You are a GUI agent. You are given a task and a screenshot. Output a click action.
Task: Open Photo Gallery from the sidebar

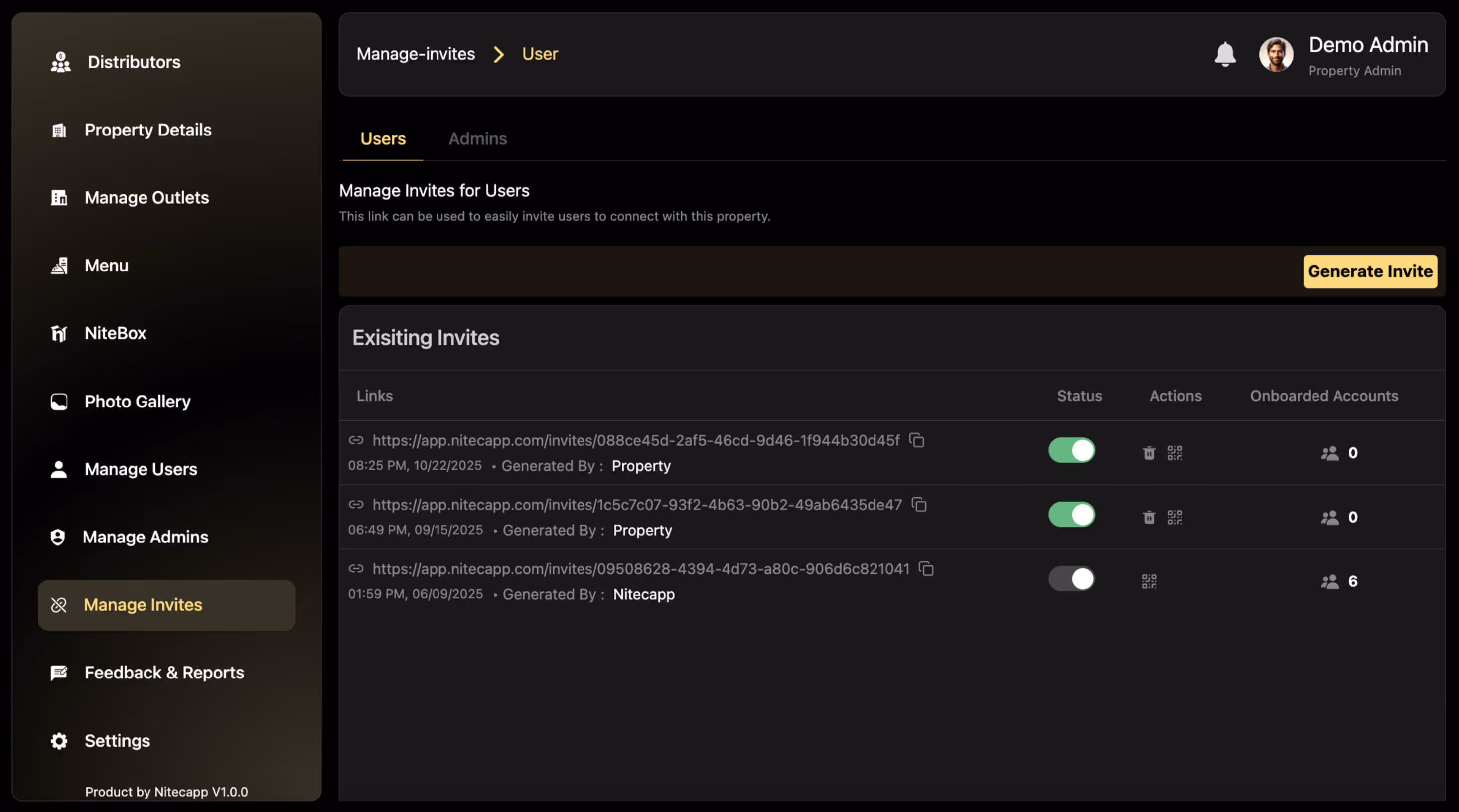[x=137, y=402]
